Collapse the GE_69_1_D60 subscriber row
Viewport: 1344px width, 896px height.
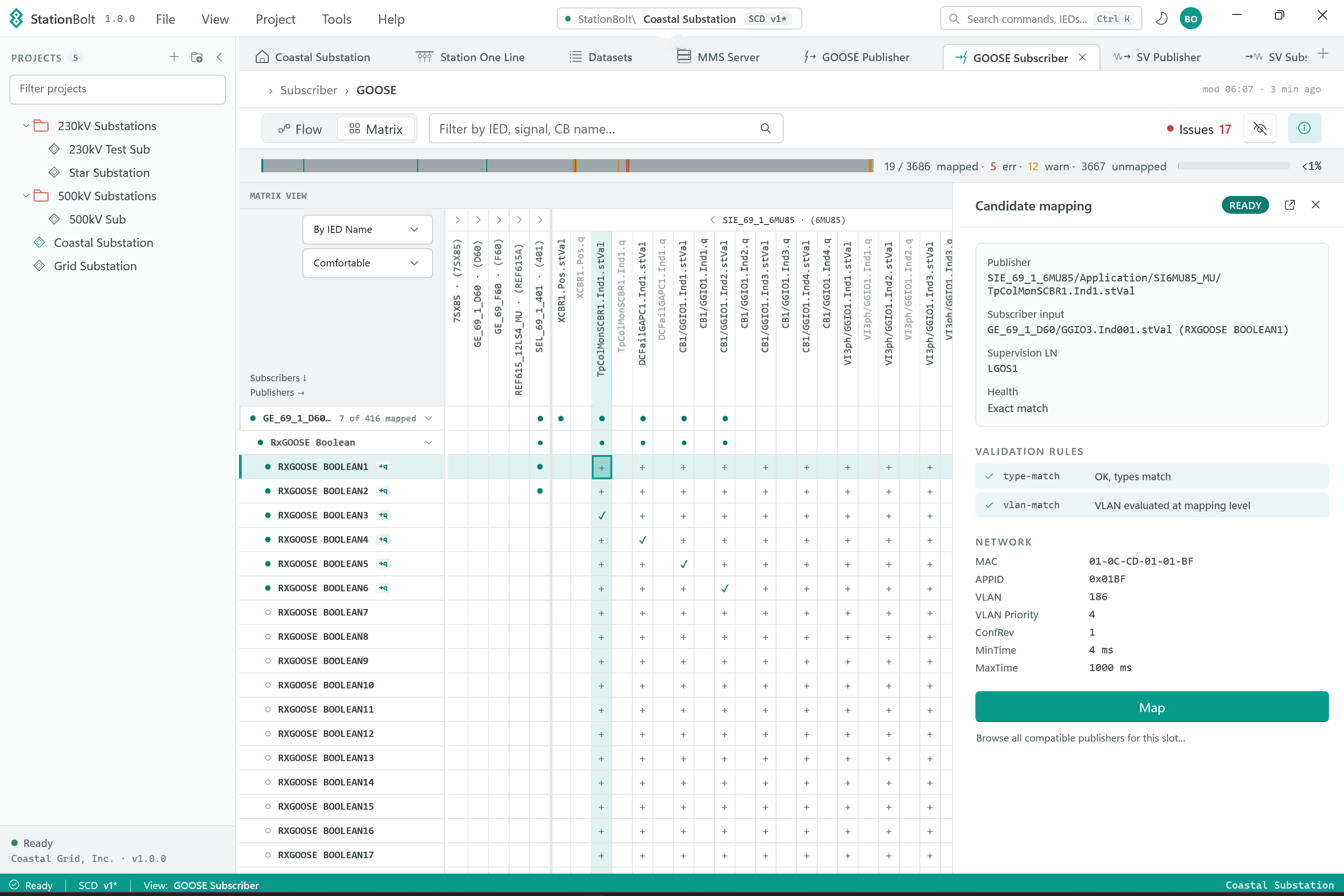point(428,418)
